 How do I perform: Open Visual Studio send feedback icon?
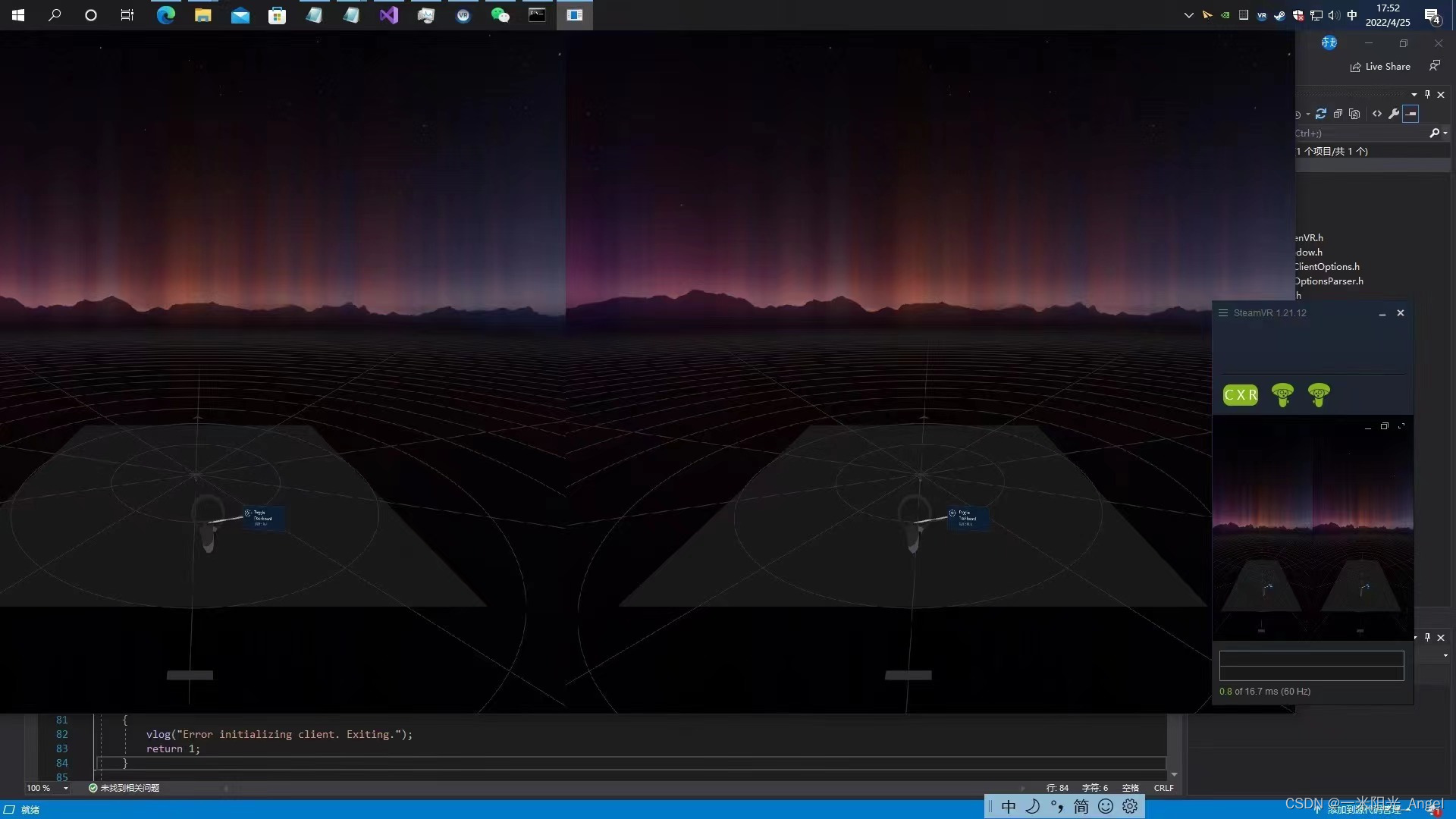coord(1435,66)
